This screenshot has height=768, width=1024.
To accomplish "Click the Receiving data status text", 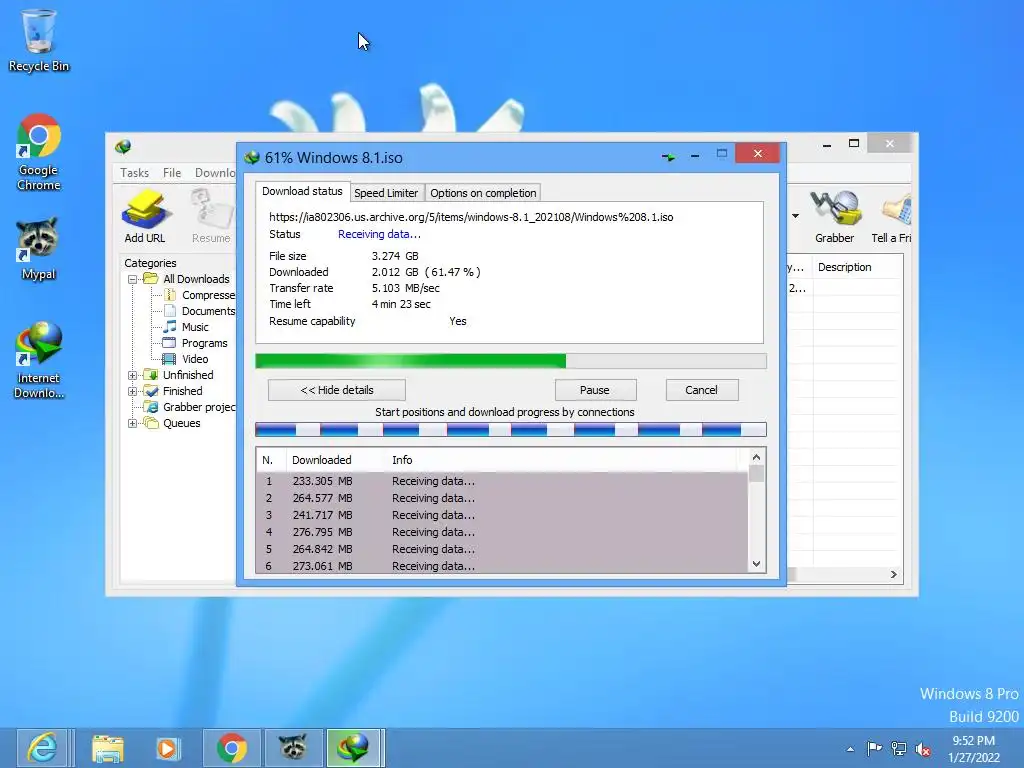I will click(379, 234).
